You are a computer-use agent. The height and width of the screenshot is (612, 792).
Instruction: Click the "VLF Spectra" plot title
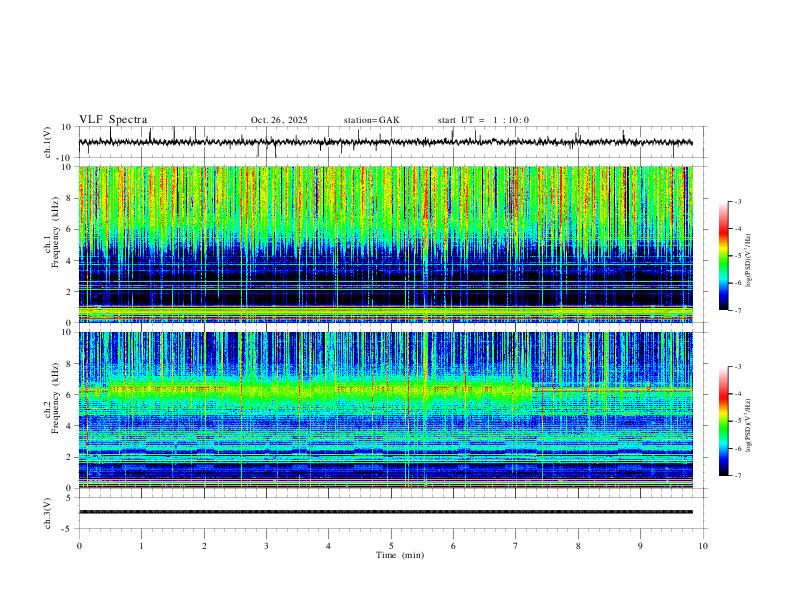click(x=113, y=120)
